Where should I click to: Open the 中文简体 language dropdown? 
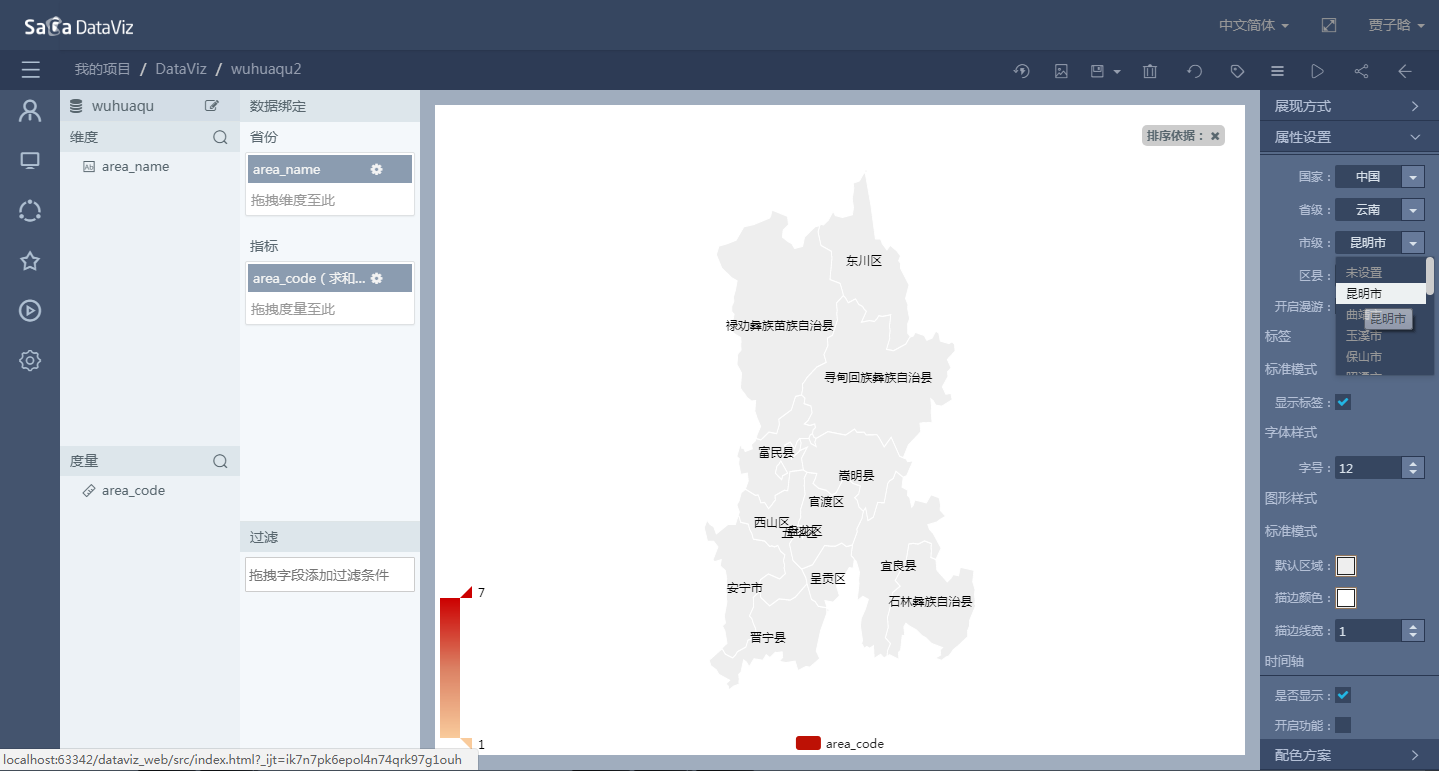point(1253,25)
